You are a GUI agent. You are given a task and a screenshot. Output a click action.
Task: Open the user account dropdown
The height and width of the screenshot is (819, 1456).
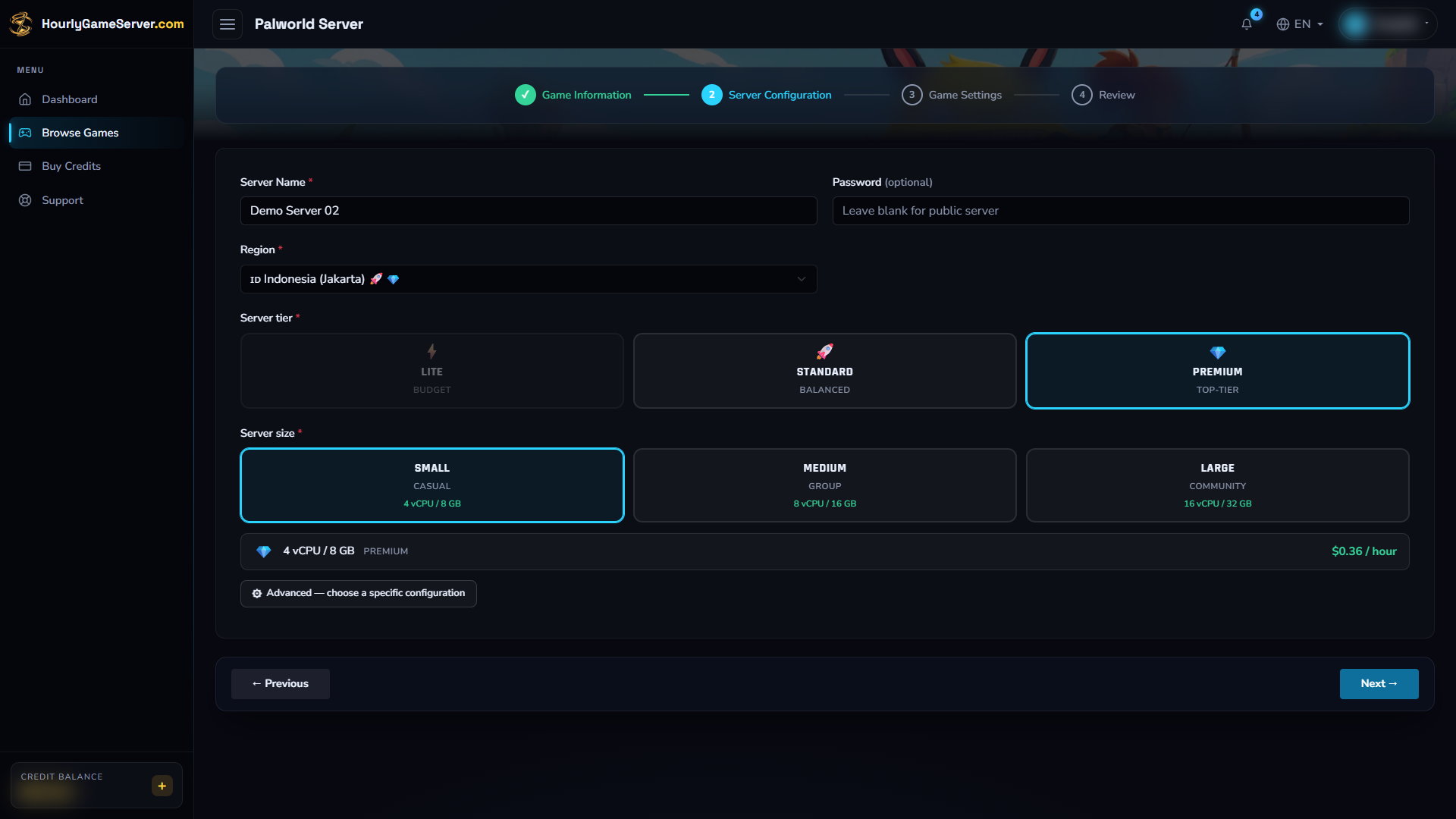[1387, 24]
